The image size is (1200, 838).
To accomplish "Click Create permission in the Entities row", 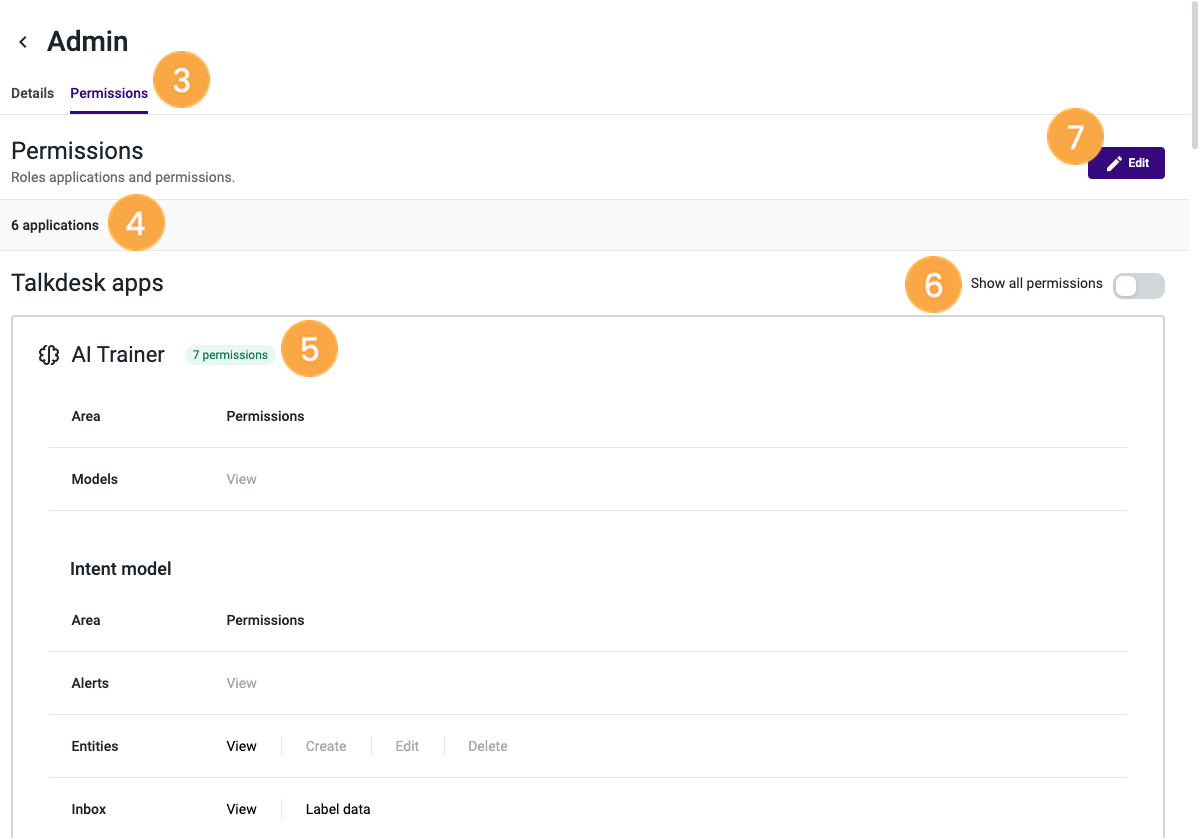I will click(x=326, y=746).
